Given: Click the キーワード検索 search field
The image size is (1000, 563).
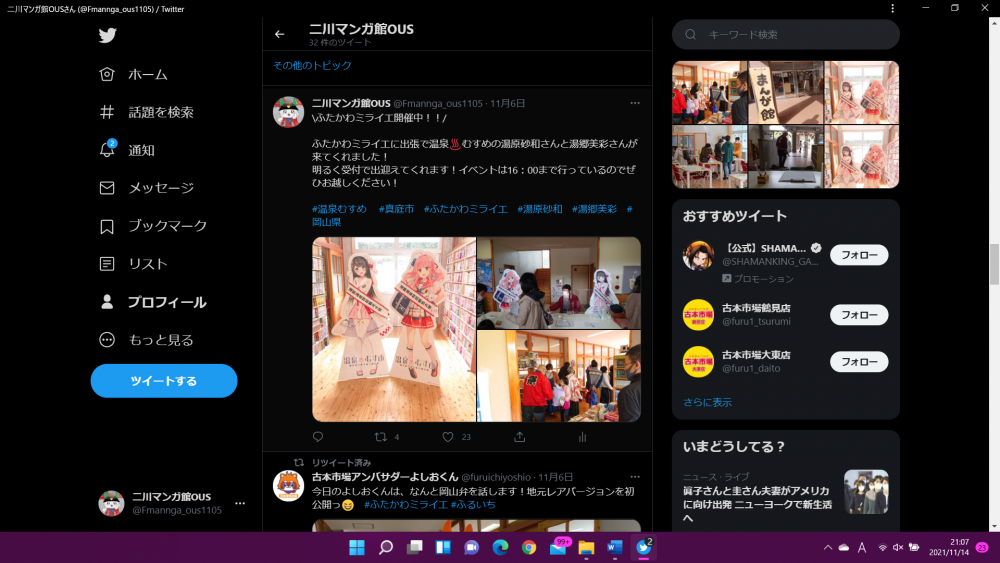Looking at the screenshot, I should tap(786, 34).
